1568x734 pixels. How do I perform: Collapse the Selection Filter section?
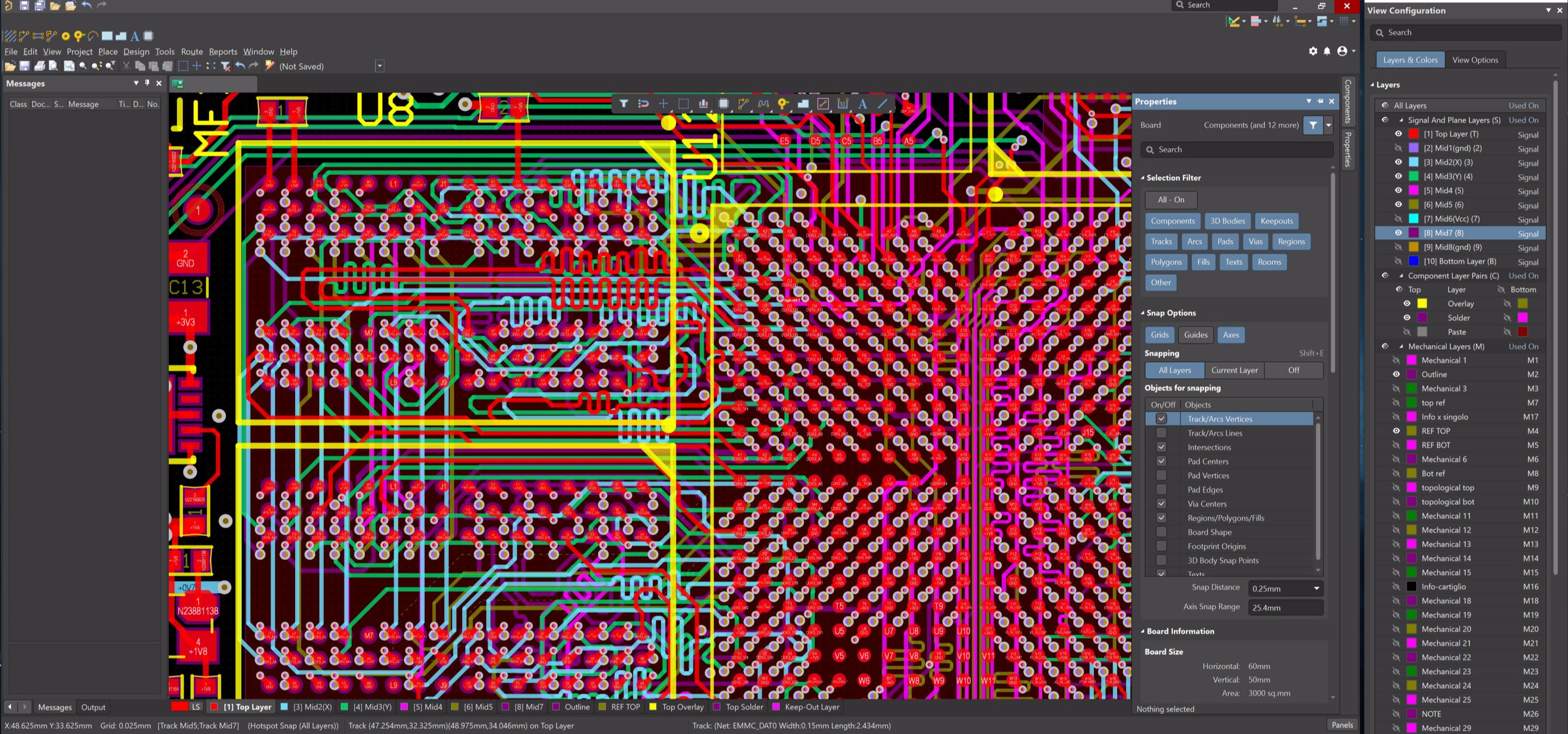(1143, 177)
